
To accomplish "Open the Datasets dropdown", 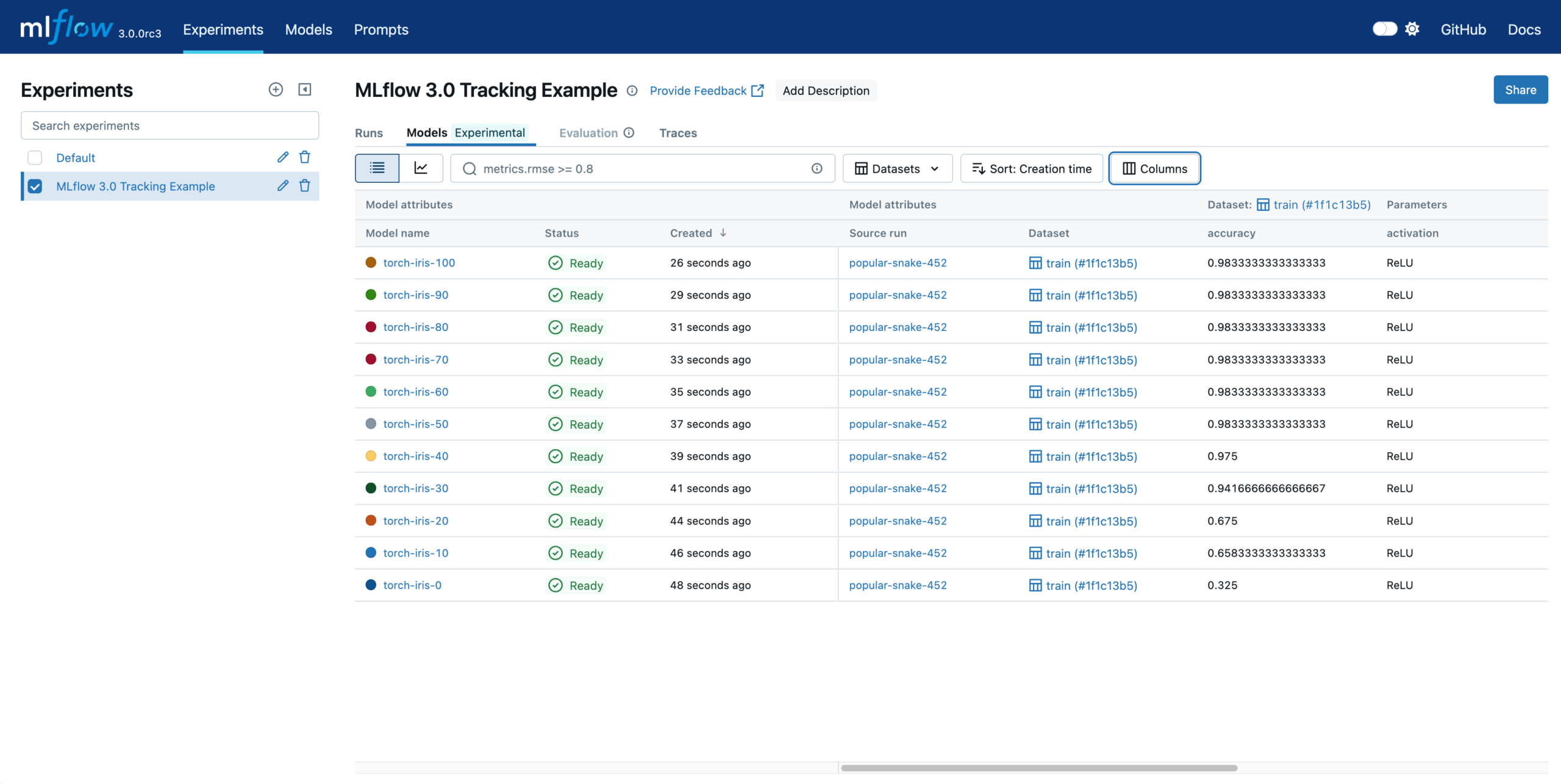I will pos(897,168).
